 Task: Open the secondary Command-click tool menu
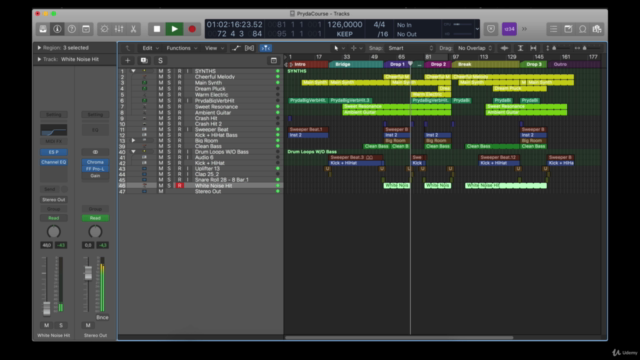click(x=356, y=48)
